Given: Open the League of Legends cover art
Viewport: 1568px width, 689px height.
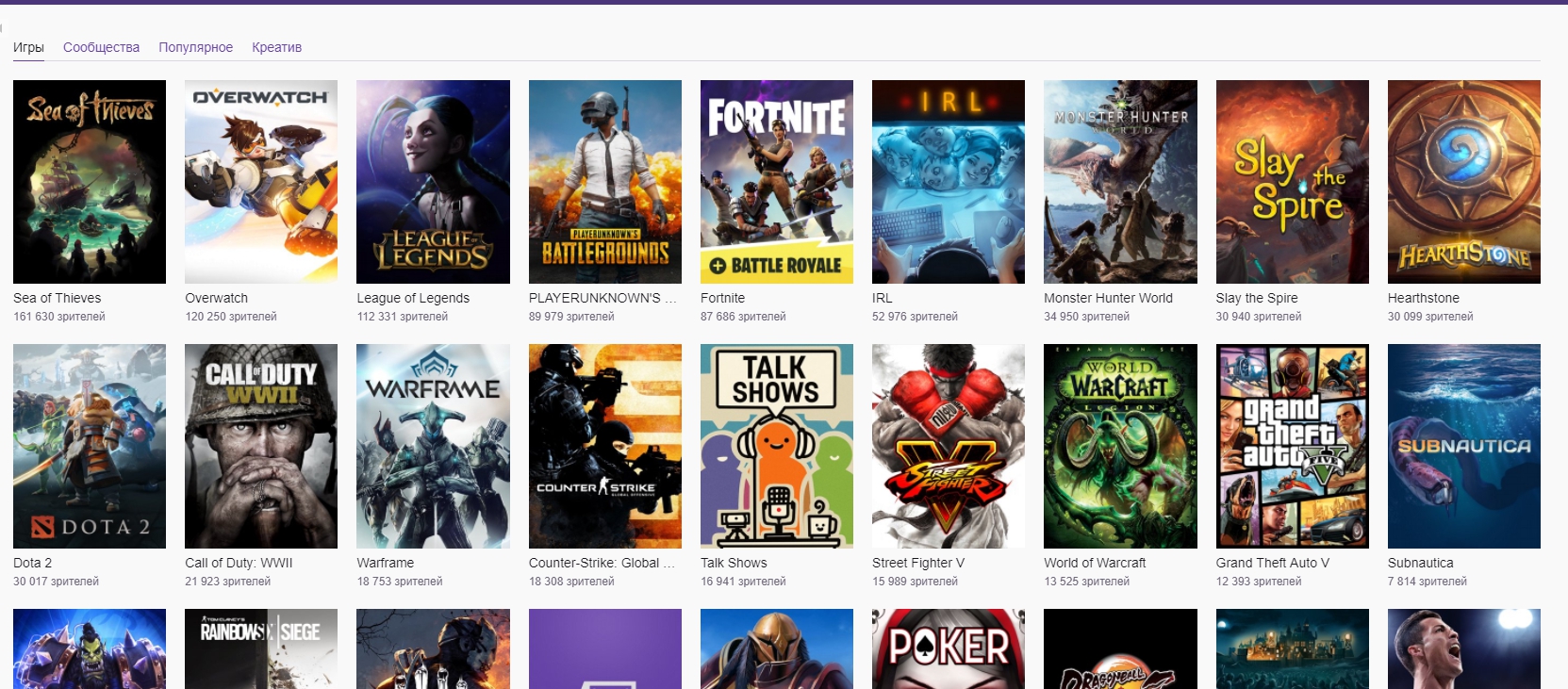Looking at the screenshot, I should tap(433, 182).
